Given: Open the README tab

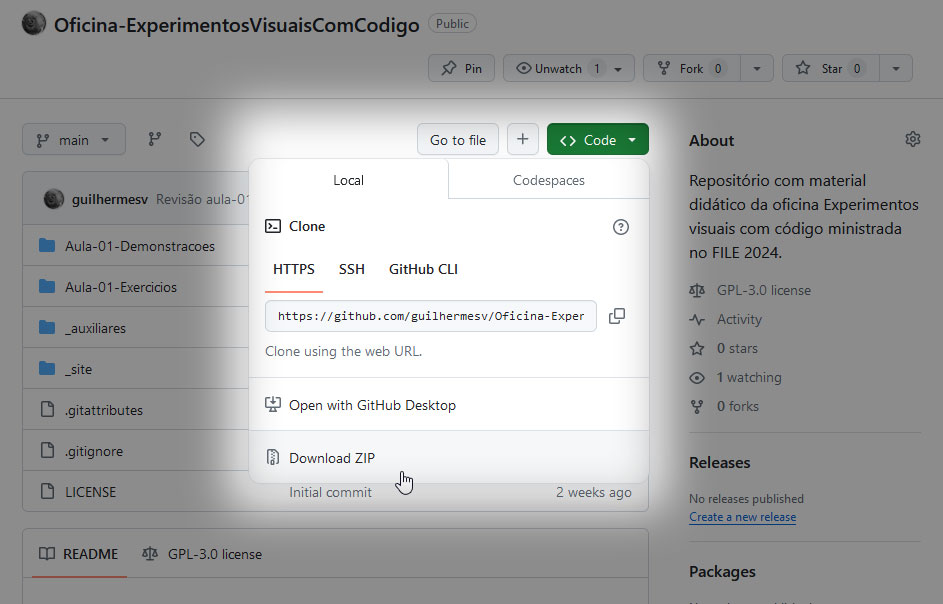Looking at the screenshot, I should [79, 554].
